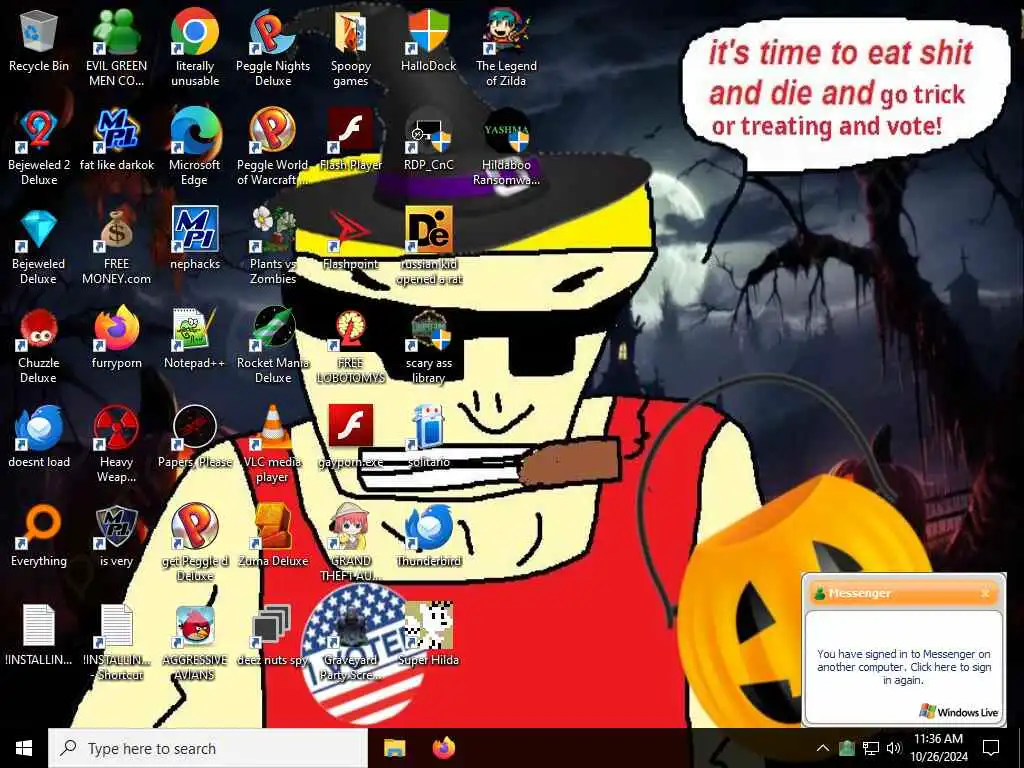The width and height of the screenshot is (1024, 768).
Task: Select the nephacks icon
Action: tap(195, 230)
